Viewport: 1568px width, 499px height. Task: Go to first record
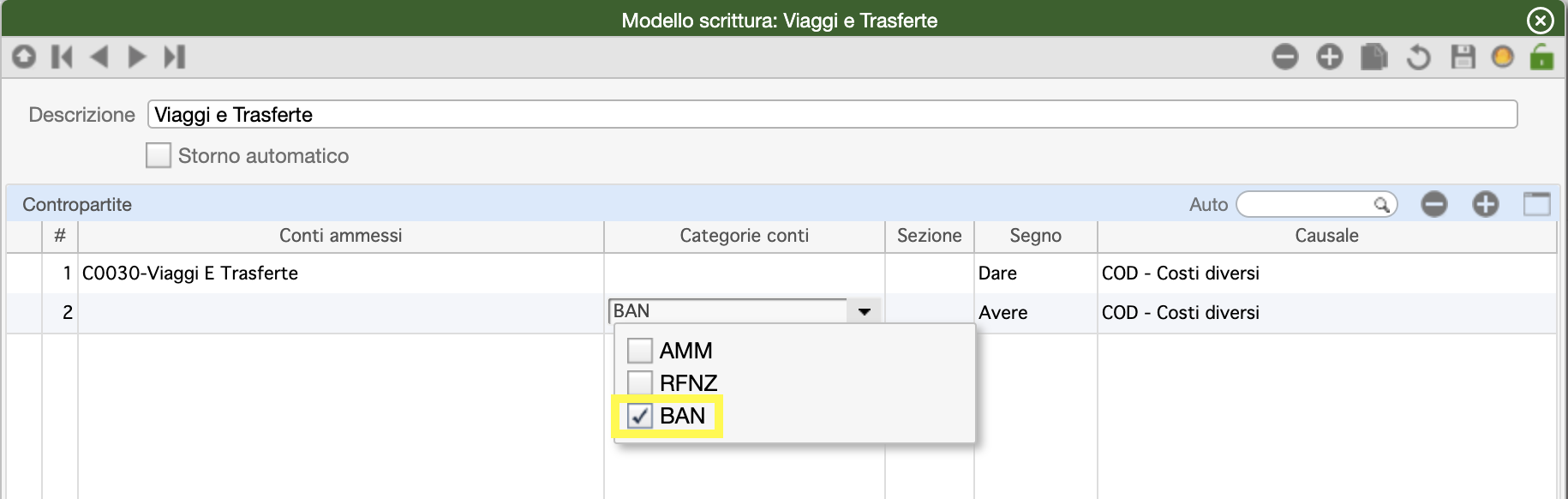point(62,57)
